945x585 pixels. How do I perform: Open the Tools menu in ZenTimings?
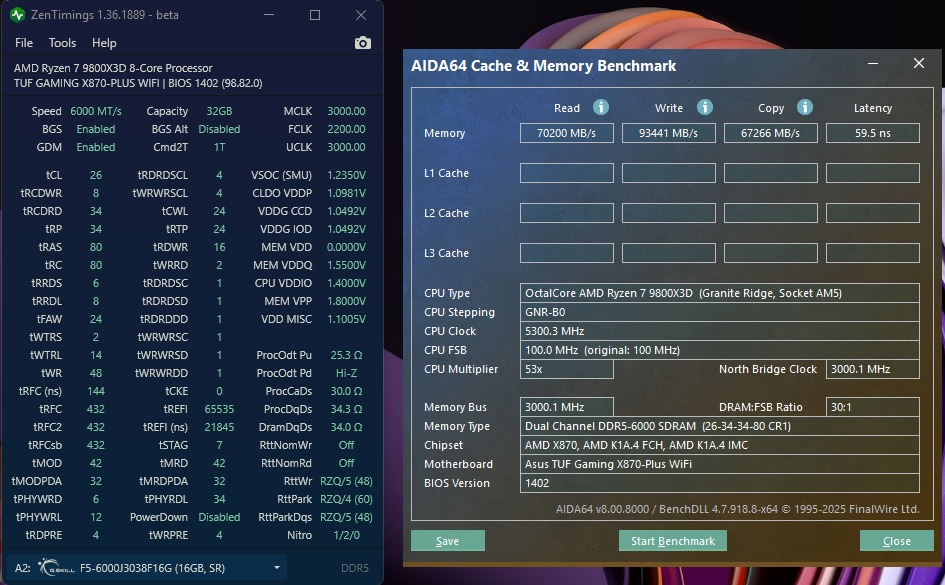[x=62, y=43]
